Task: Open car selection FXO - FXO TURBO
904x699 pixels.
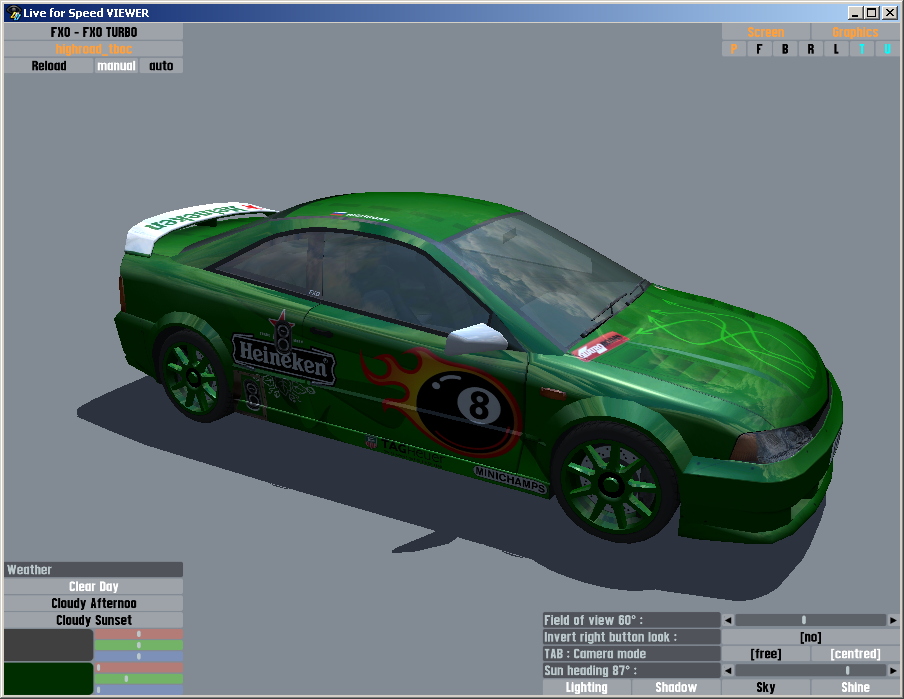Action: [x=93, y=32]
